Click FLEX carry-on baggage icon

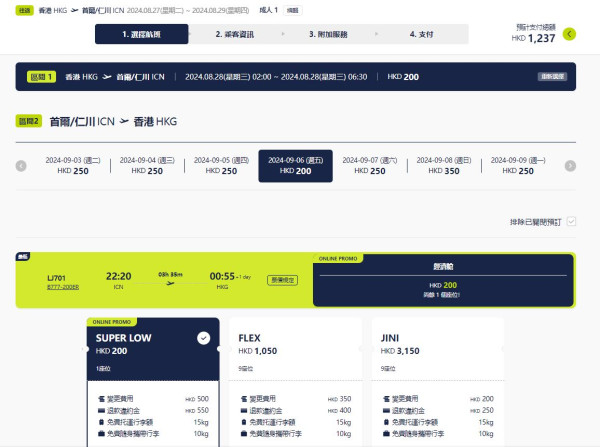[x=244, y=434]
